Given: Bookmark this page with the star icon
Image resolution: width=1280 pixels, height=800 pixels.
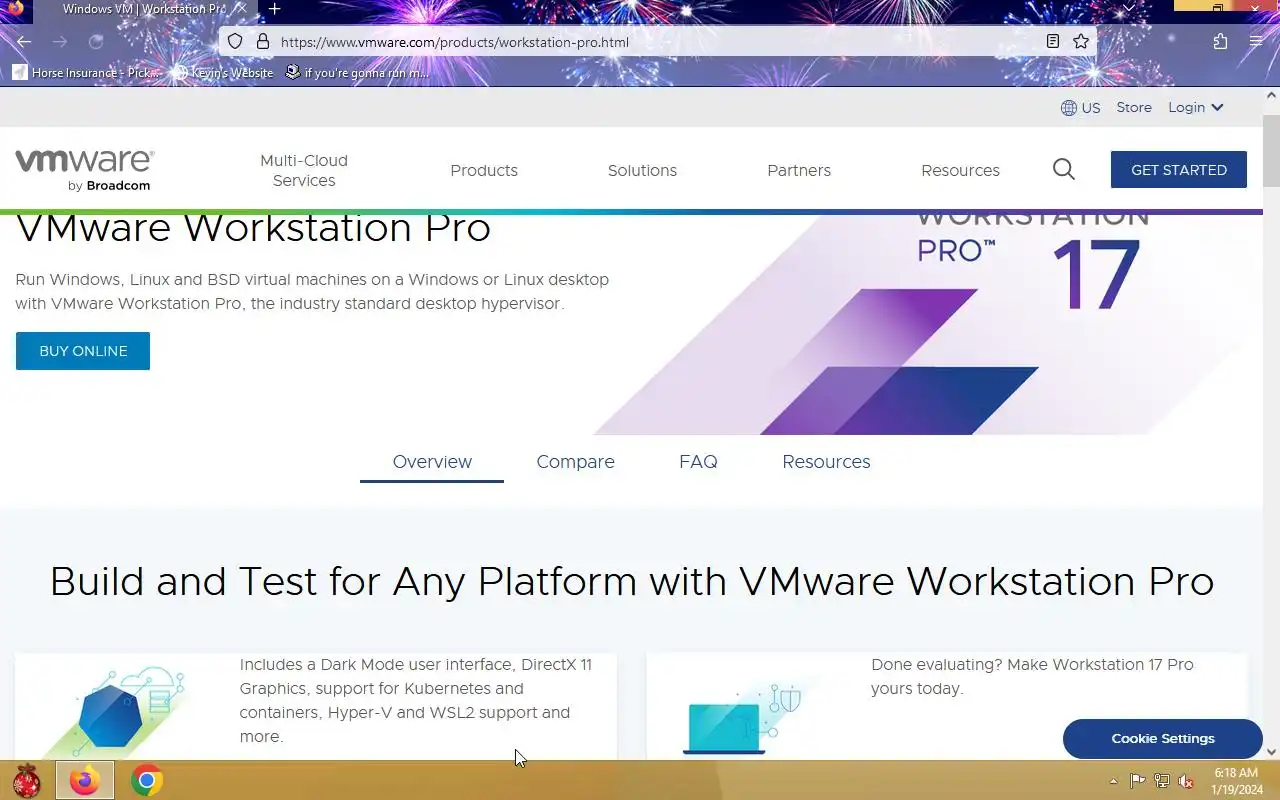Looking at the screenshot, I should 1081,42.
